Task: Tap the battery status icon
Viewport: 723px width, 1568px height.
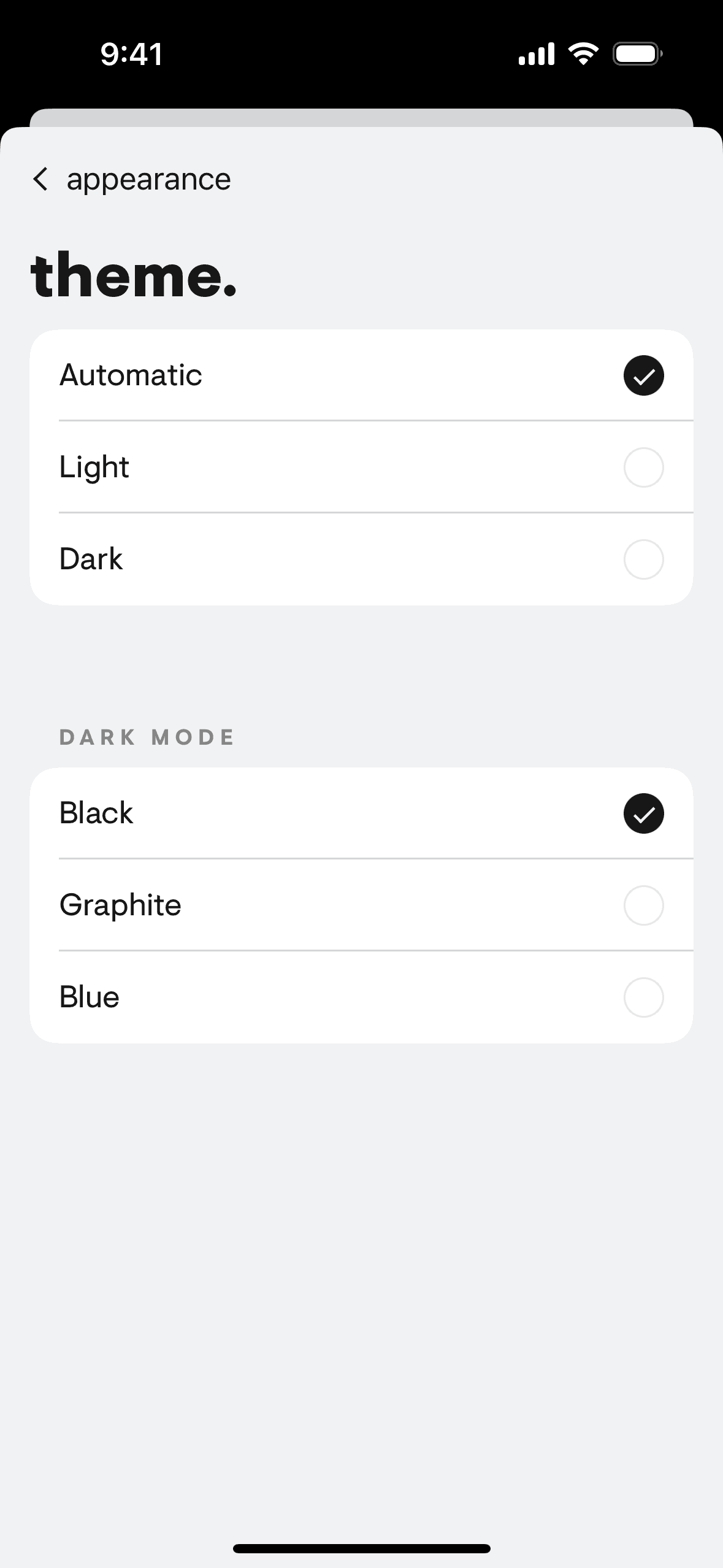Action: point(637,54)
